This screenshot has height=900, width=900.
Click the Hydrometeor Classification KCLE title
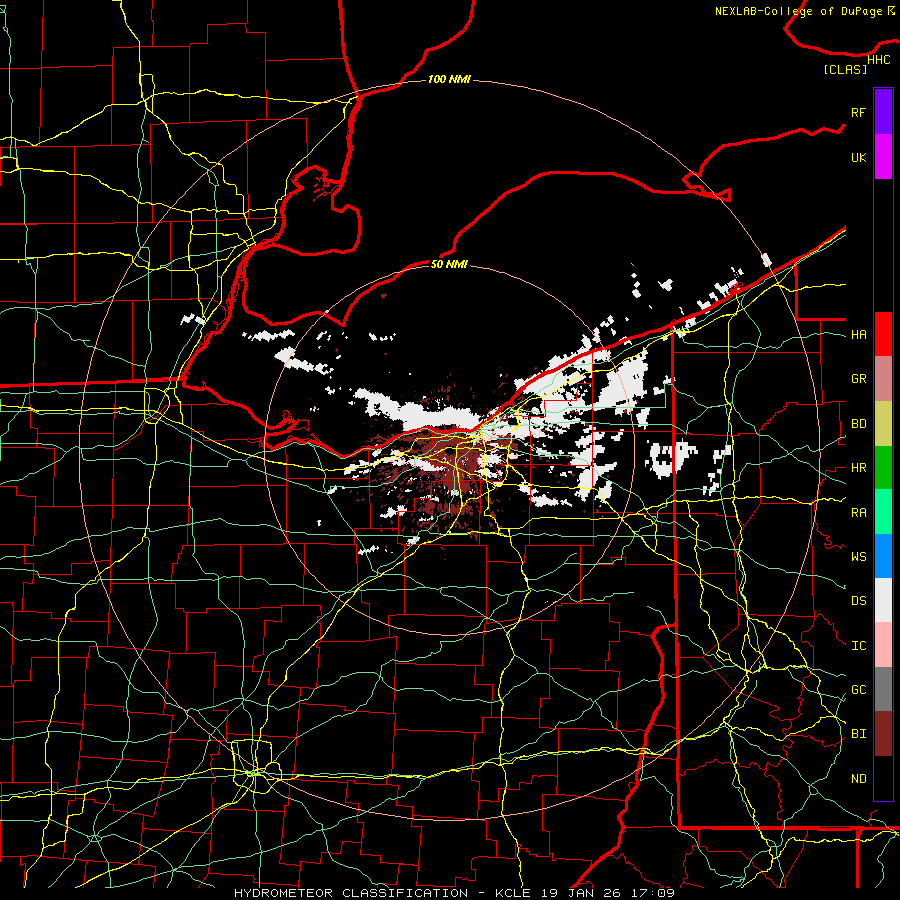pos(454,893)
